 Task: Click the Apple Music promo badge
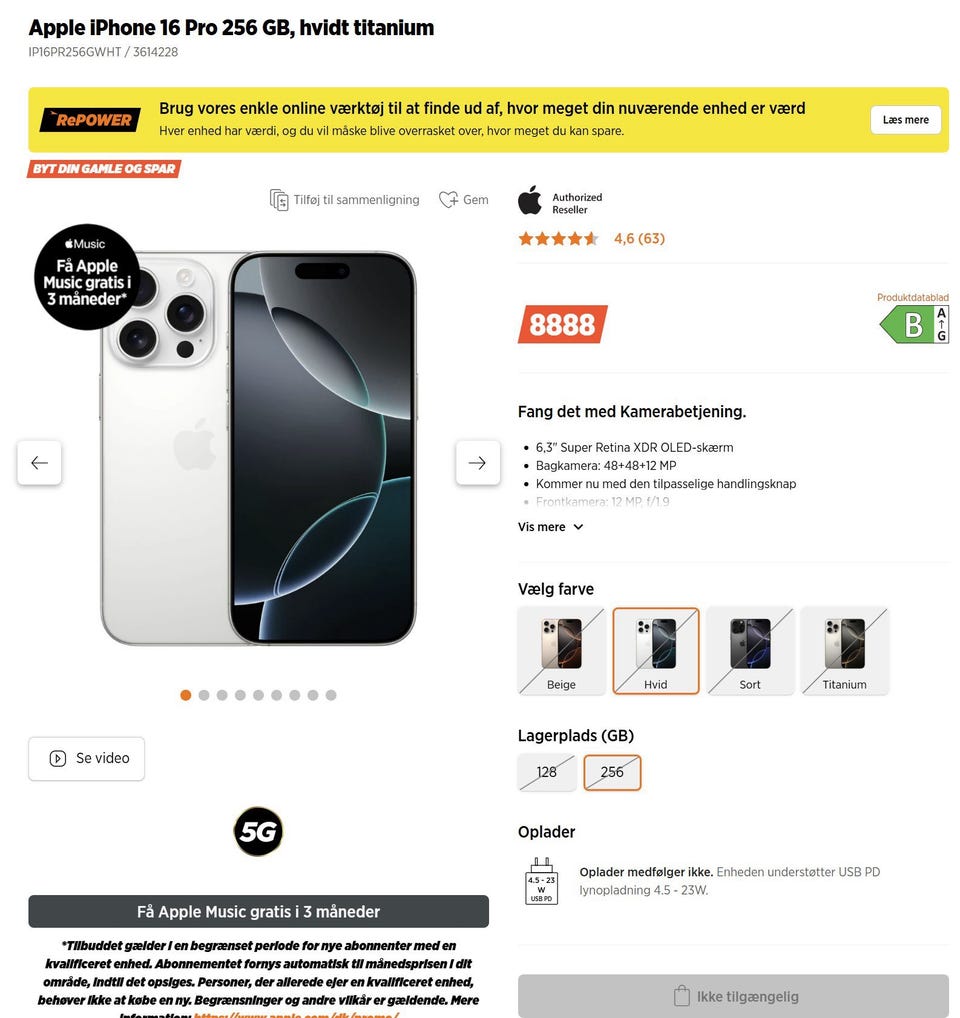click(87, 277)
